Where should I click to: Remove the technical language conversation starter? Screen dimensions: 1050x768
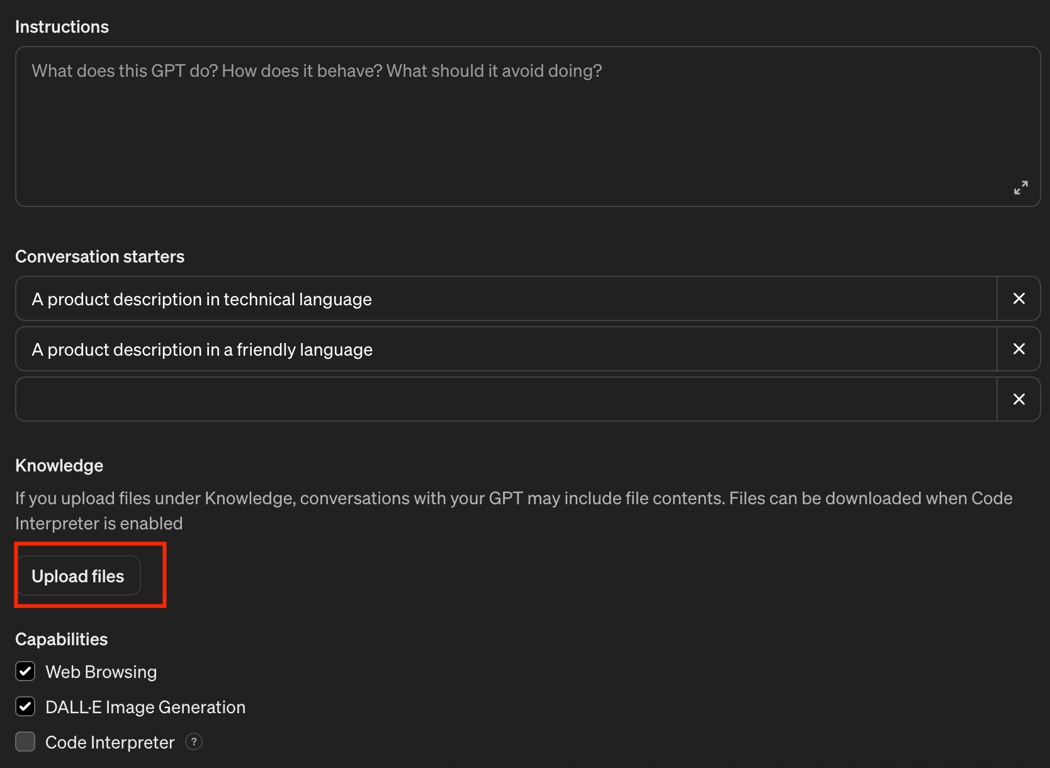click(x=1018, y=299)
